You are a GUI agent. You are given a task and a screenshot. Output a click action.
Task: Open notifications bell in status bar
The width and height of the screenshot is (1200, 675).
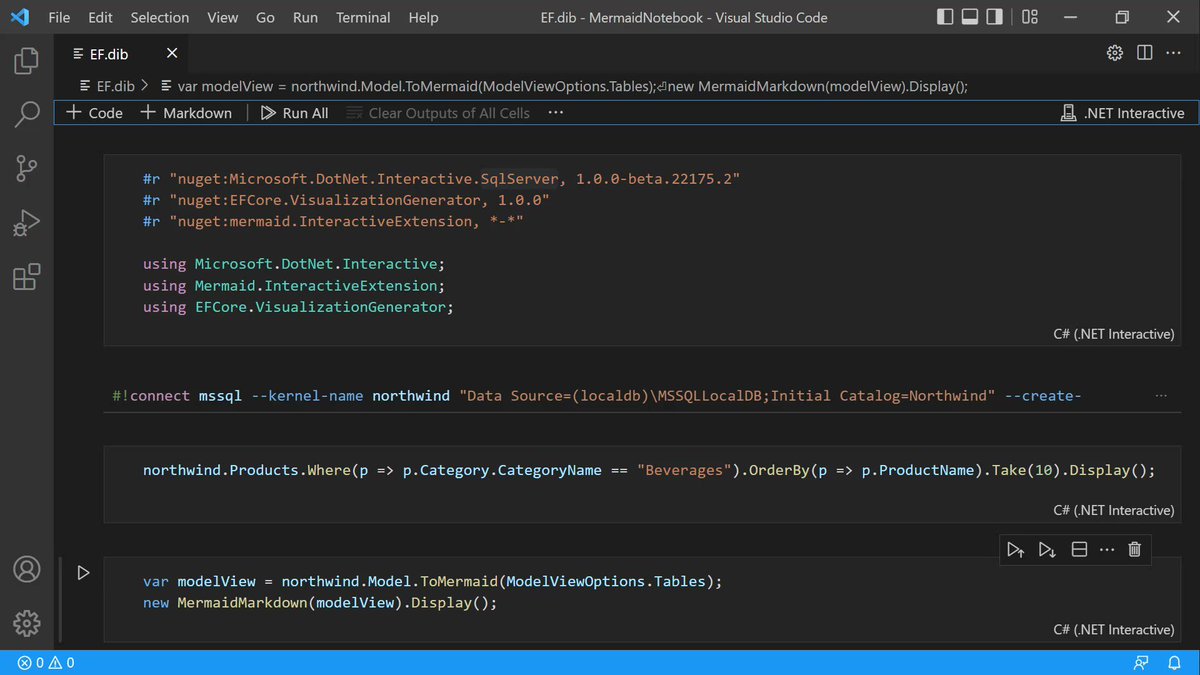[x=1173, y=662]
